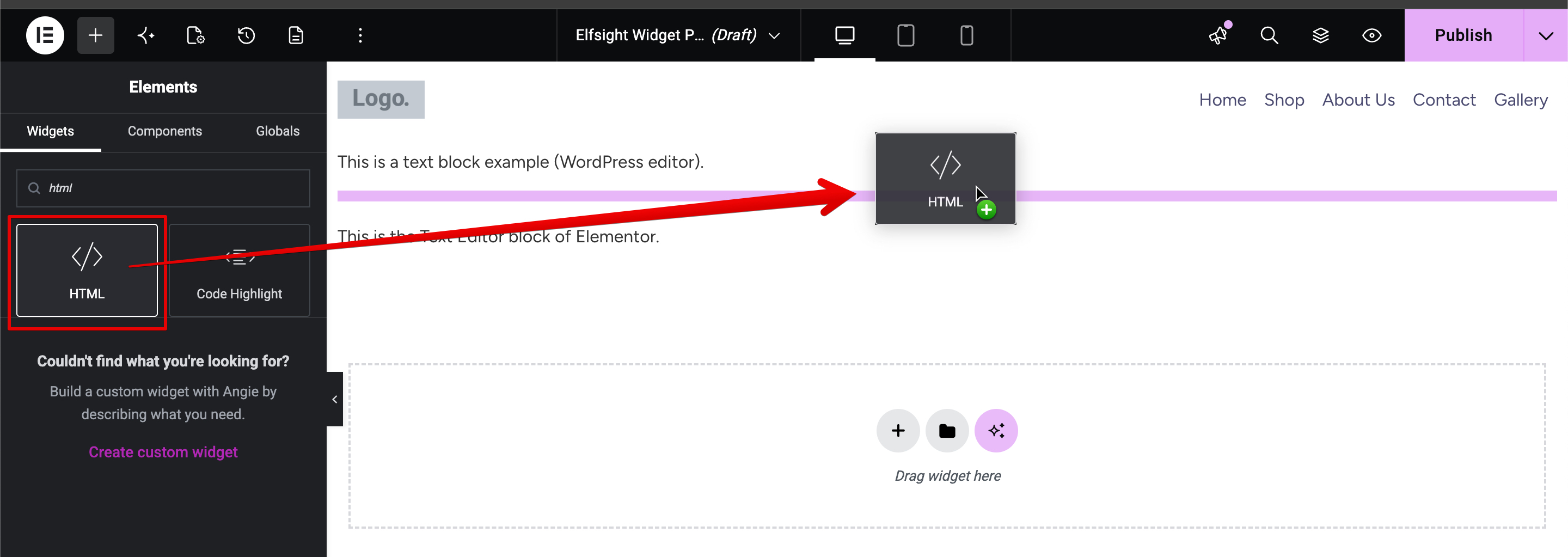
Task: Click the Publish button
Action: point(1463,35)
